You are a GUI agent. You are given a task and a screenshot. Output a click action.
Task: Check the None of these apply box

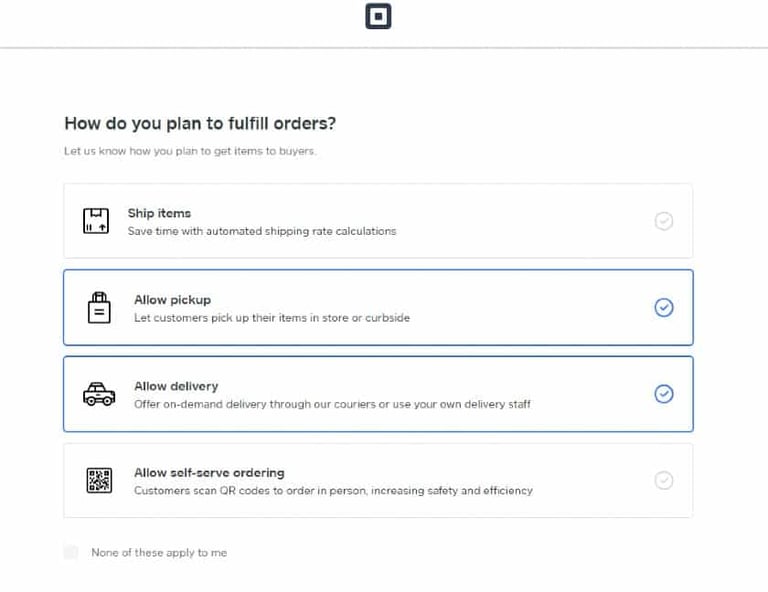(x=71, y=552)
